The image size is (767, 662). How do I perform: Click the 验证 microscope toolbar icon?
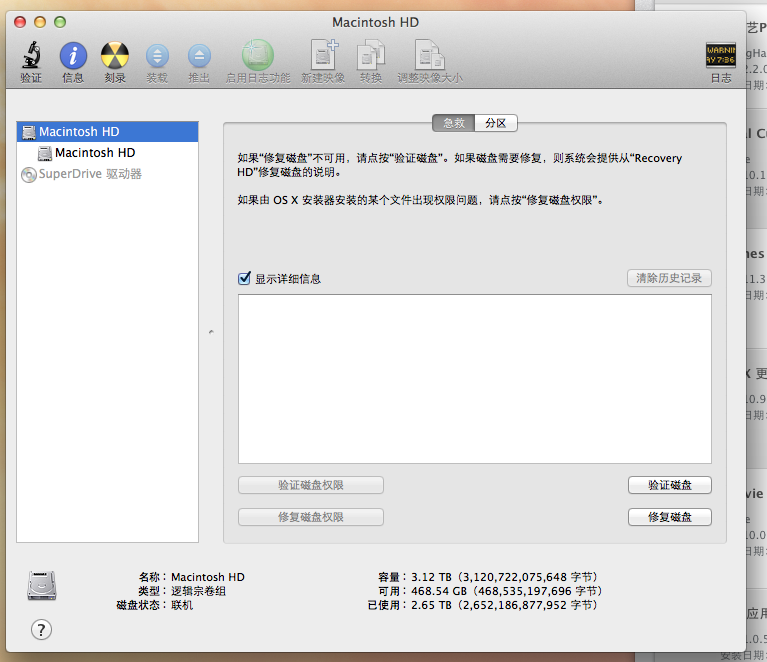point(31,56)
